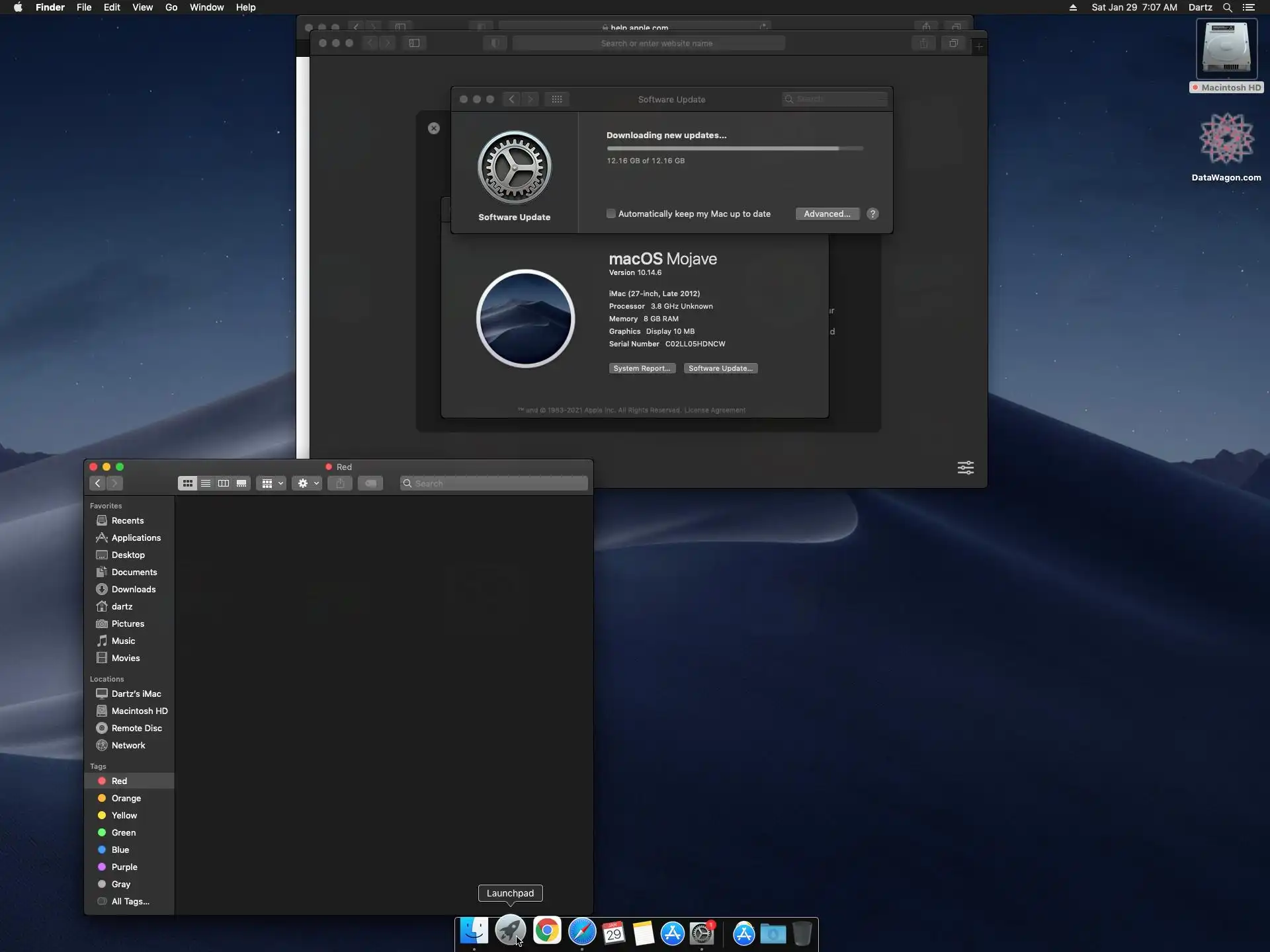1270x952 pixels.
Task: Switch Finder to icon view
Action: [x=188, y=483]
